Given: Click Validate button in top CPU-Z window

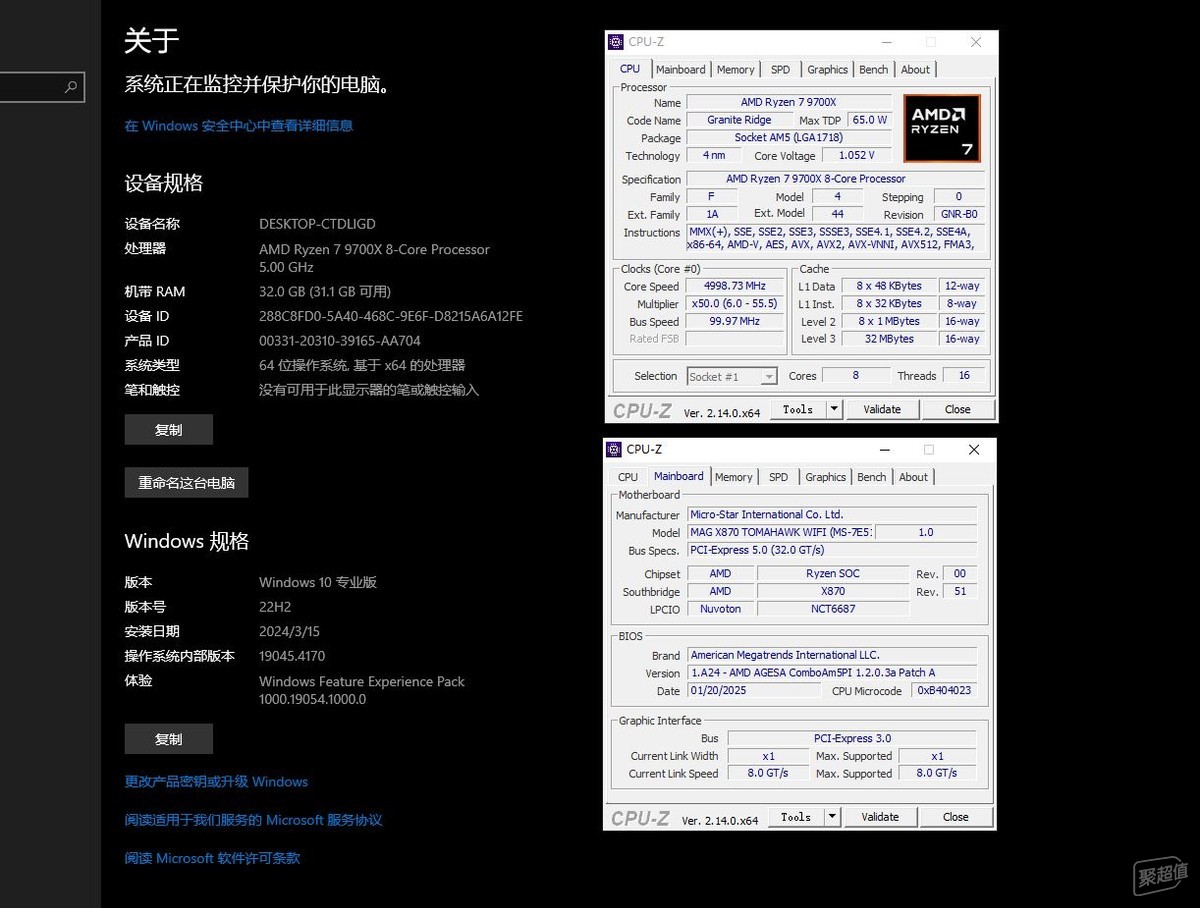Looking at the screenshot, I should pos(882,409).
